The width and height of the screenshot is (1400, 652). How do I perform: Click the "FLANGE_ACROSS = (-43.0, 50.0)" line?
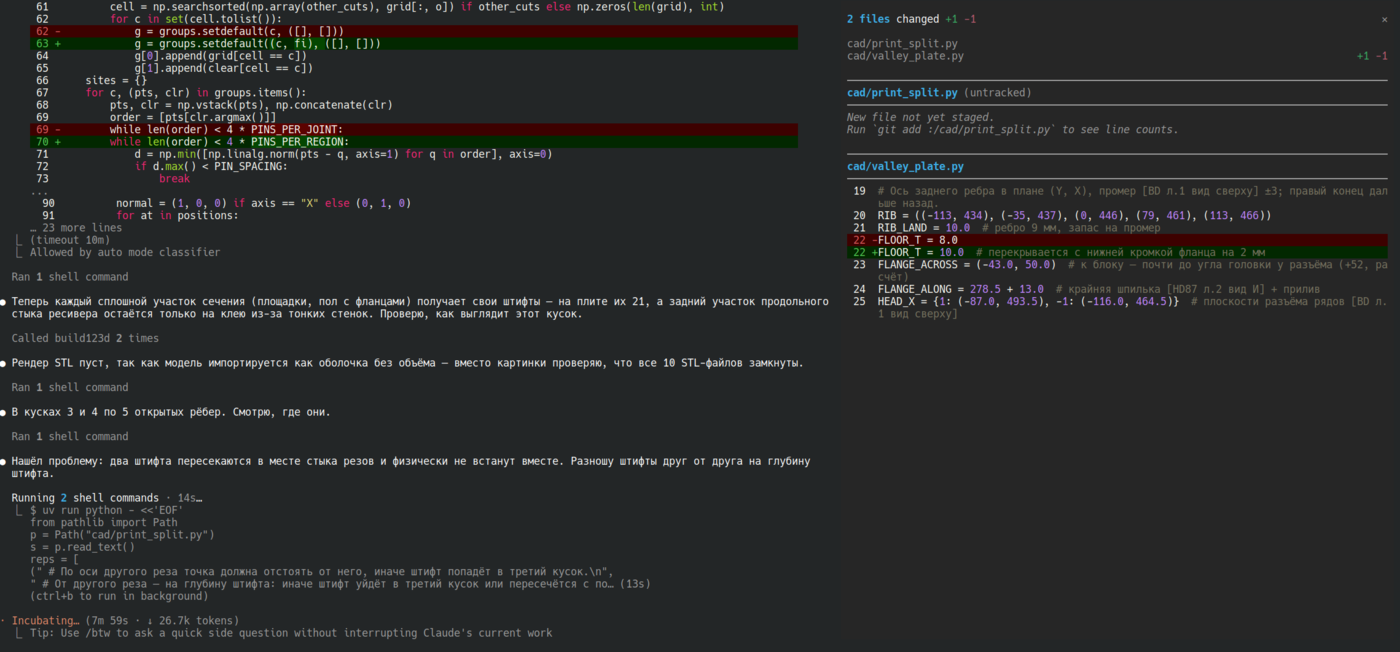pos(1117,270)
